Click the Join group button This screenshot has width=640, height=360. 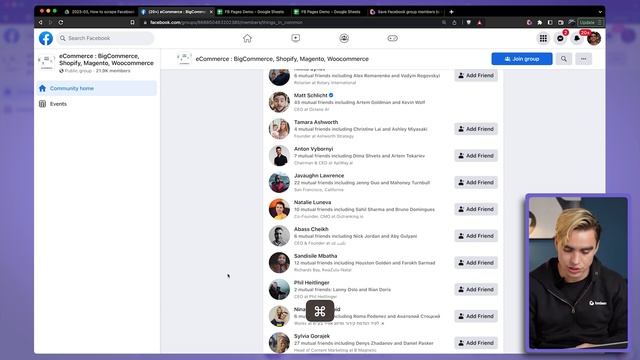(x=522, y=59)
